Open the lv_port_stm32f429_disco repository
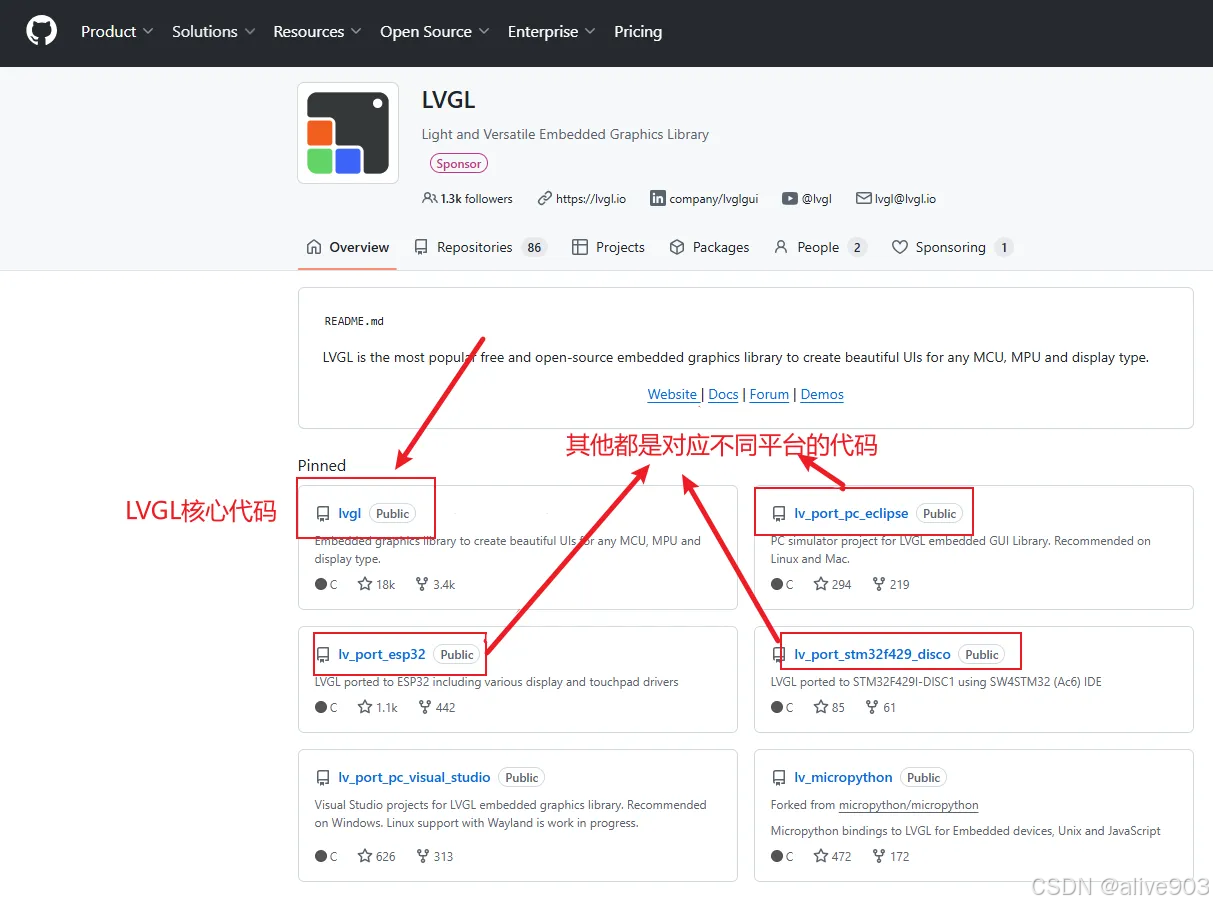 click(x=872, y=654)
